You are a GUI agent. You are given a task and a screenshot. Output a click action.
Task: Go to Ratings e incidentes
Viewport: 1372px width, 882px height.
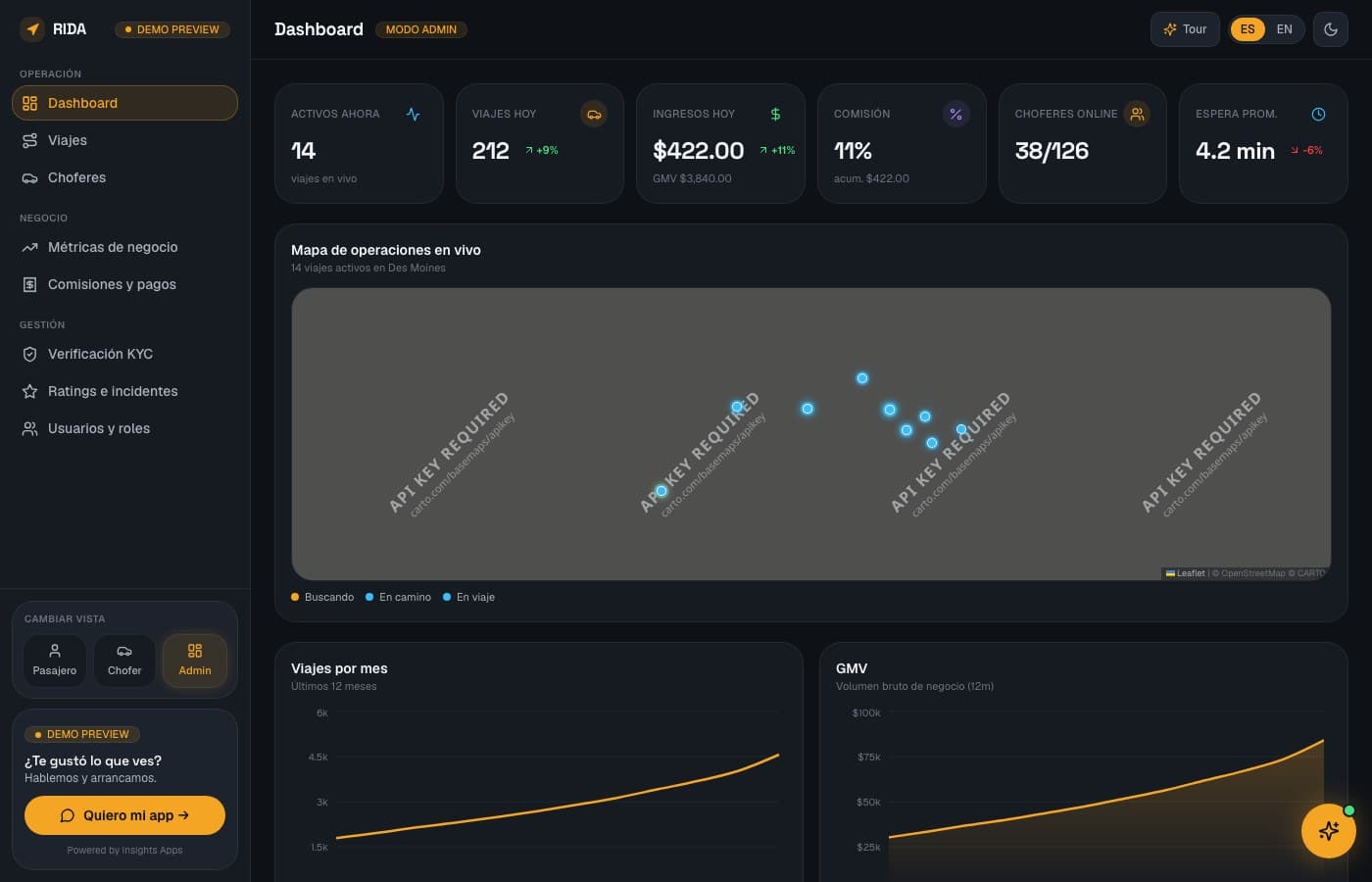[x=124, y=391]
